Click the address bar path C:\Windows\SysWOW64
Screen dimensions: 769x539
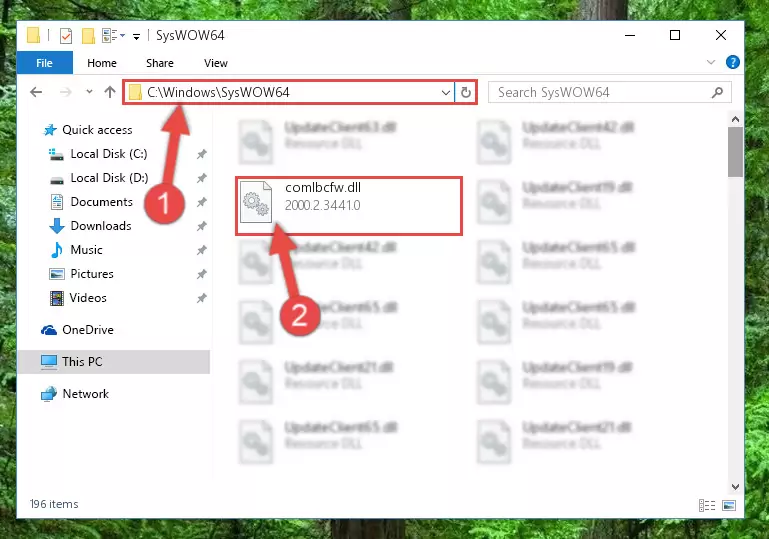(x=218, y=92)
